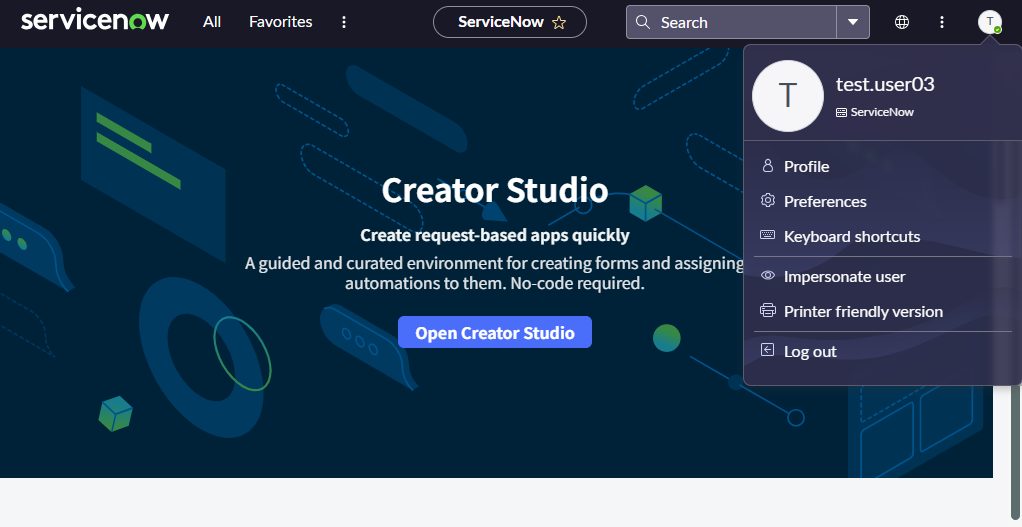Favorite this page with the star icon

(559, 23)
